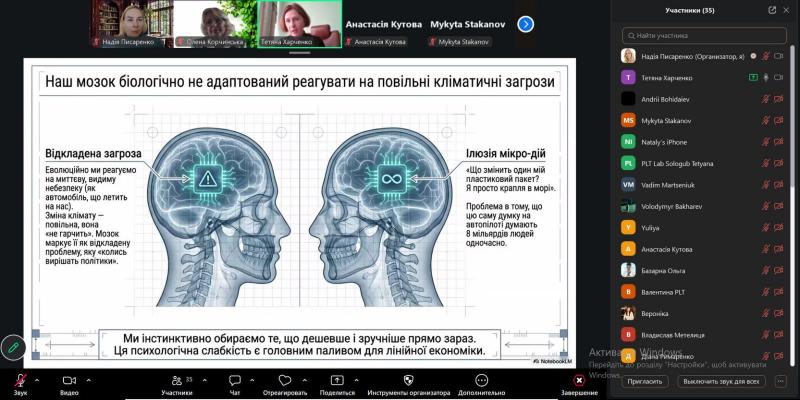
Task: Open Инструменты организатора shield icon
Action: pyautogui.click(x=408, y=381)
